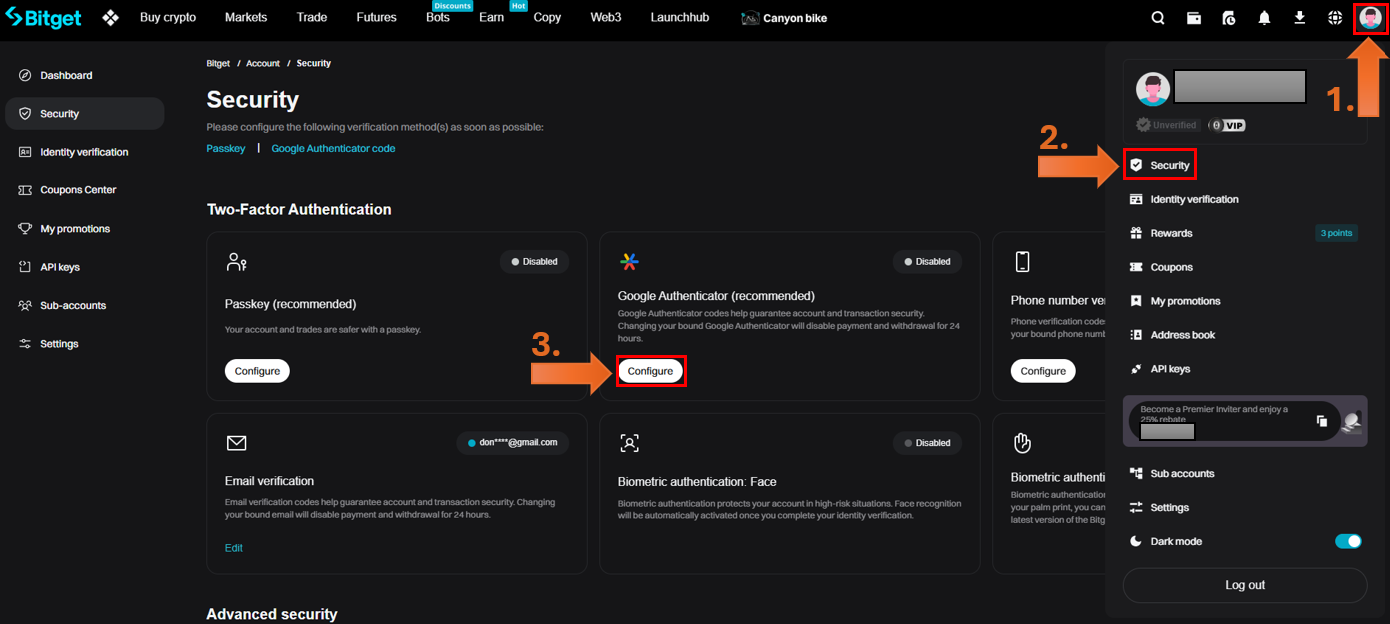
Task: Click Account in the breadcrumb trail
Action: pos(263,63)
